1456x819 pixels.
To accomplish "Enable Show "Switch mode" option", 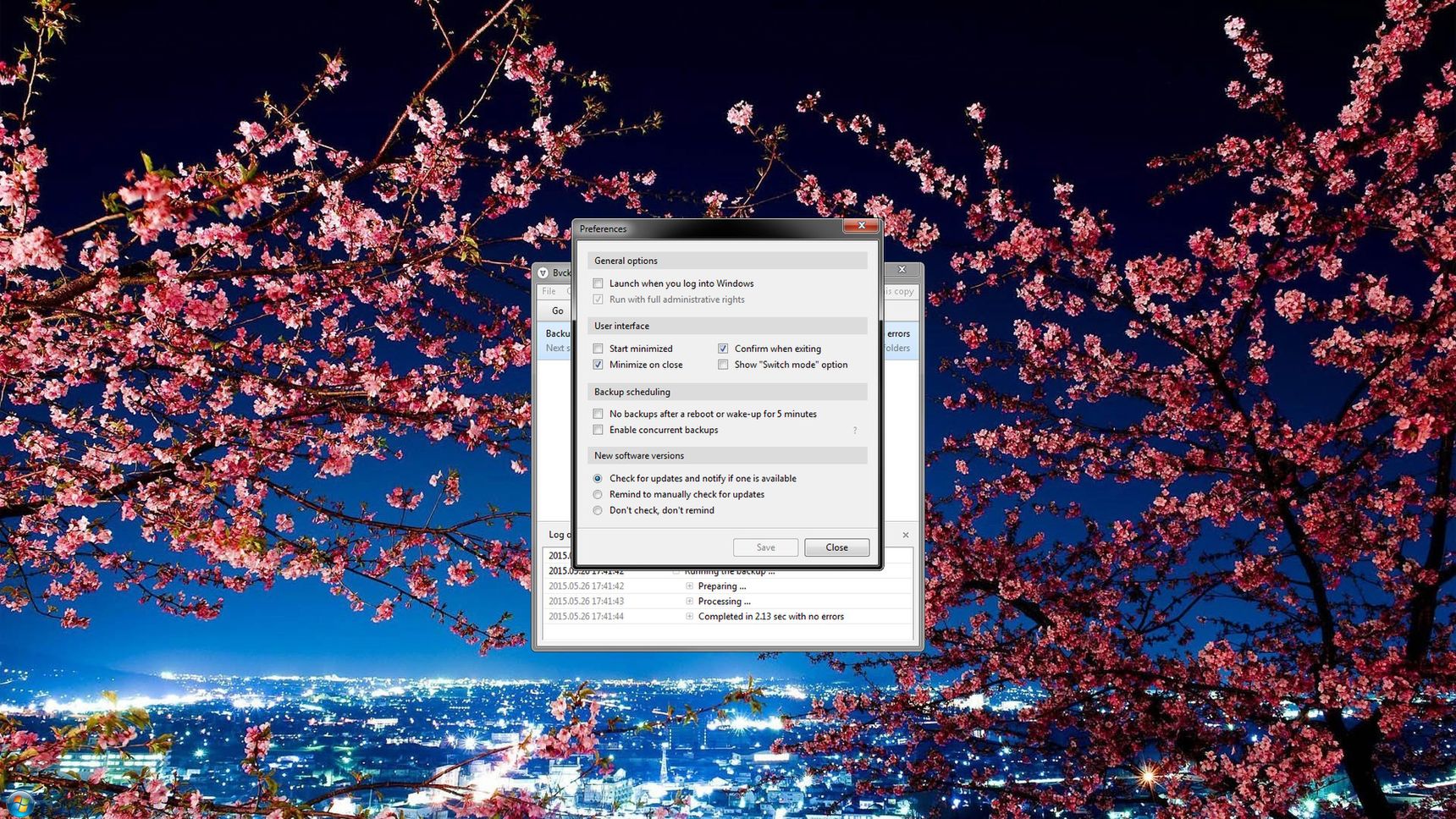I will point(723,365).
